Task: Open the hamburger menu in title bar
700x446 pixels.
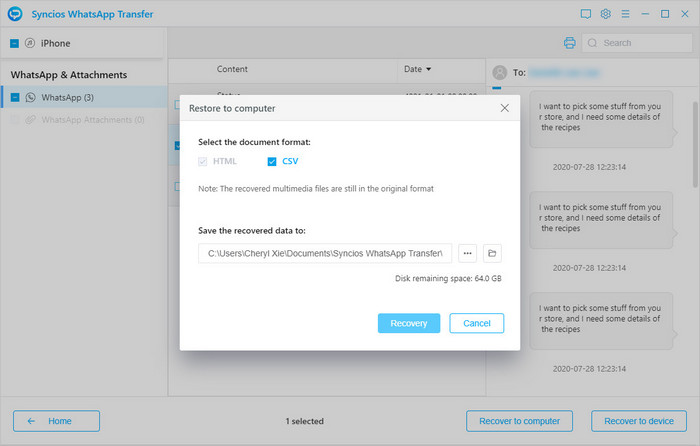Action: coord(625,14)
